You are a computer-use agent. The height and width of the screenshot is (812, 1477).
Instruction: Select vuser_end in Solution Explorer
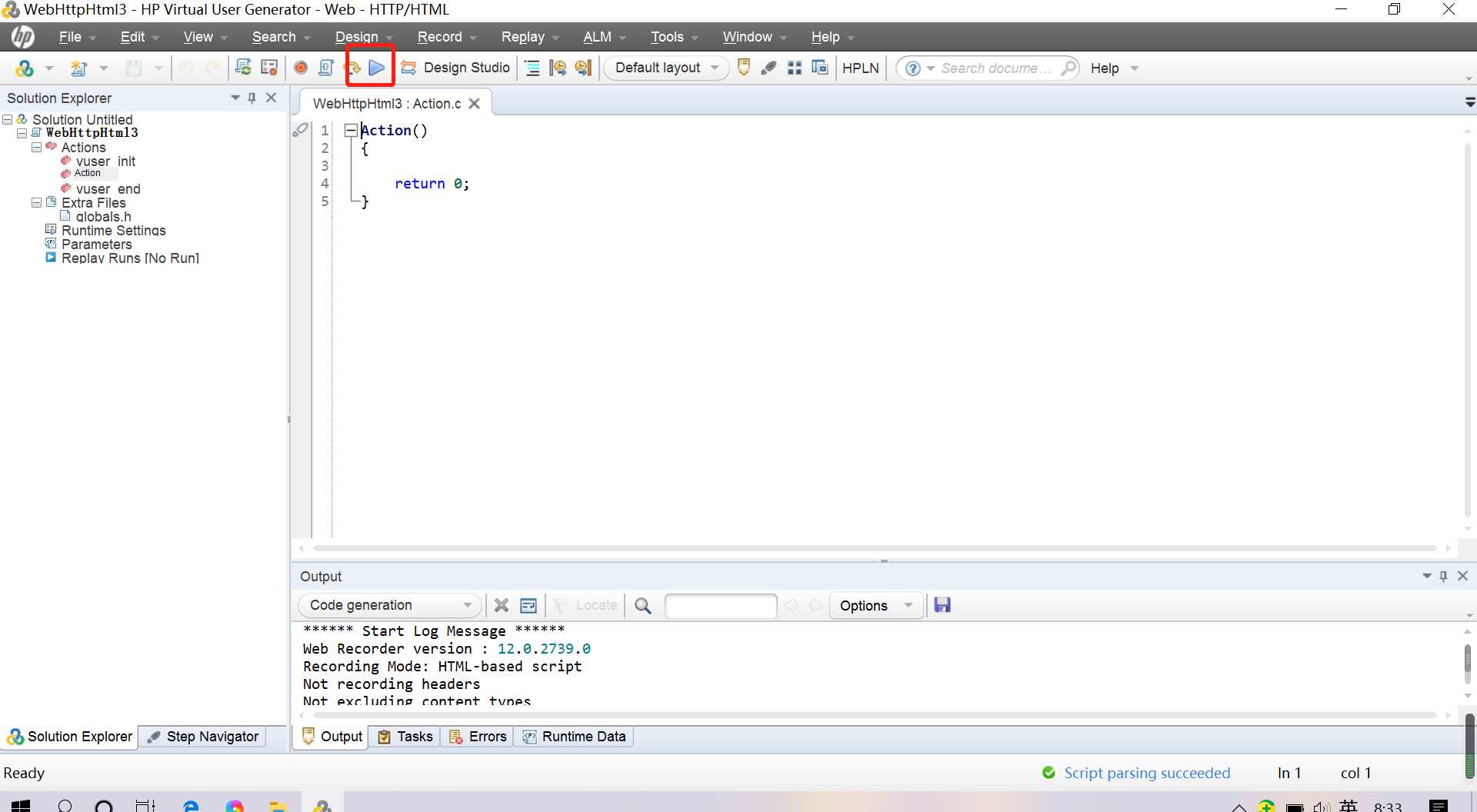[x=108, y=189]
